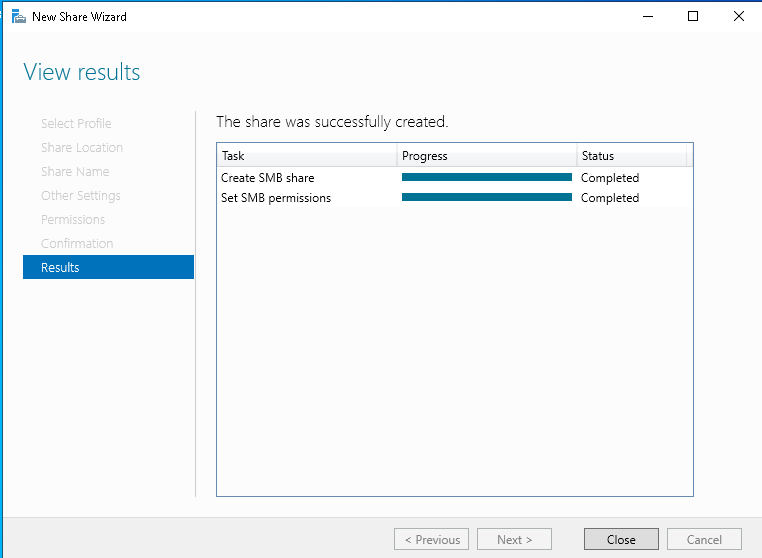Maximize the New Share Wizard window
Image resolution: width=762 pixels, height=558 pixels.
[693, 17]
